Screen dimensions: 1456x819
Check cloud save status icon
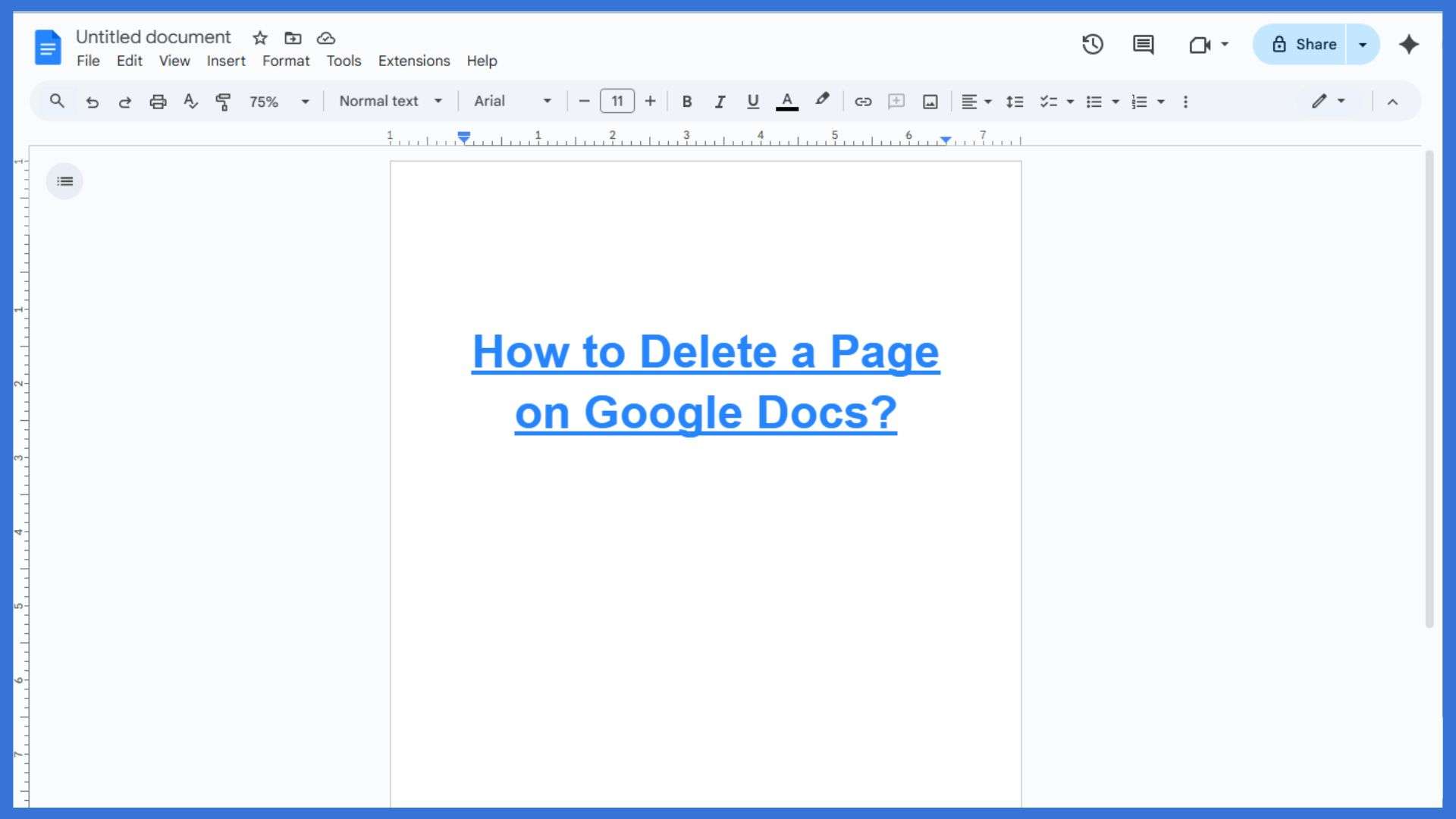pos(326,38)
